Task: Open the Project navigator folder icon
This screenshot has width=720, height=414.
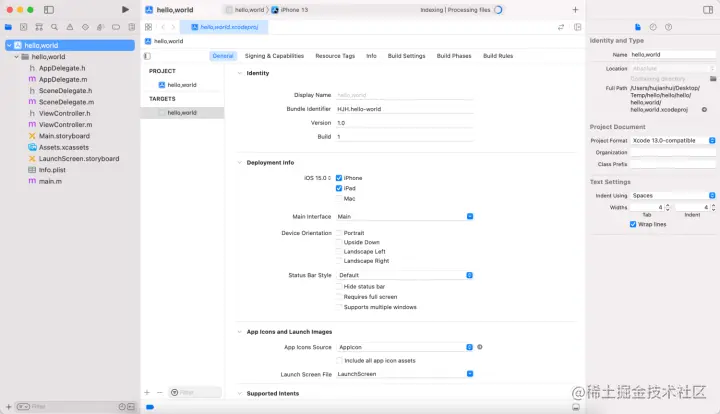Action: [x=8, y=27]
